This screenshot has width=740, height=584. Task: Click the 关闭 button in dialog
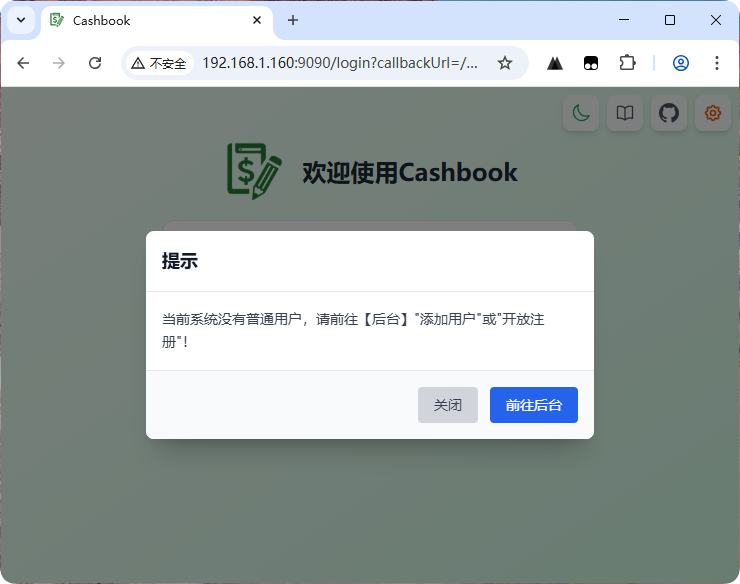point(447,405)
